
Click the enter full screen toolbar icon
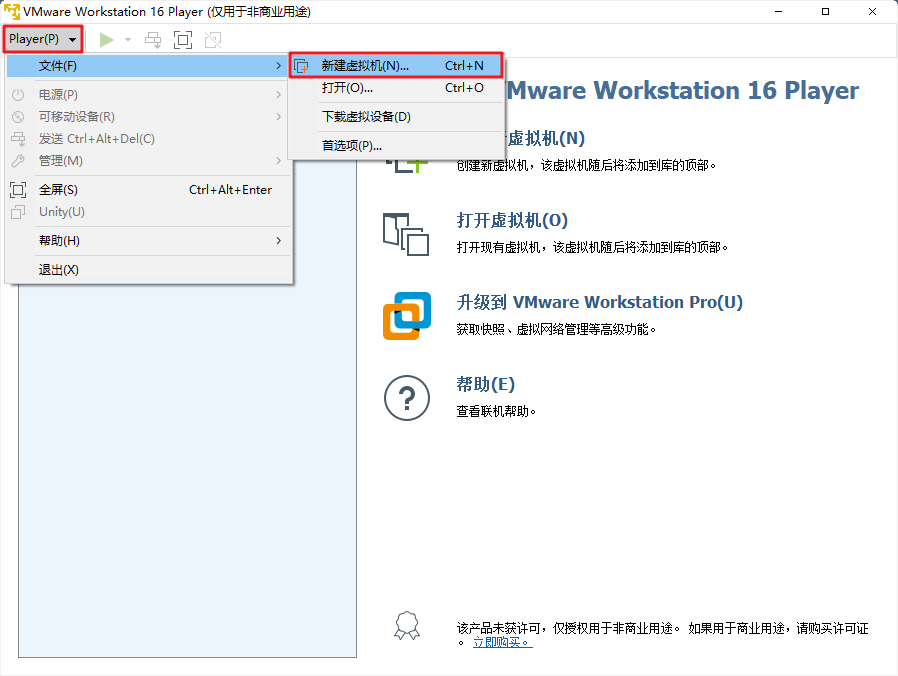pyautogui.click(x=183, y=40)
